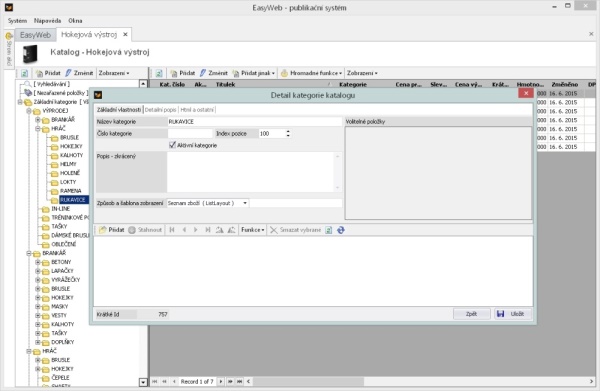Click the Index pozice stepper arrows

(x=288, y=134)
